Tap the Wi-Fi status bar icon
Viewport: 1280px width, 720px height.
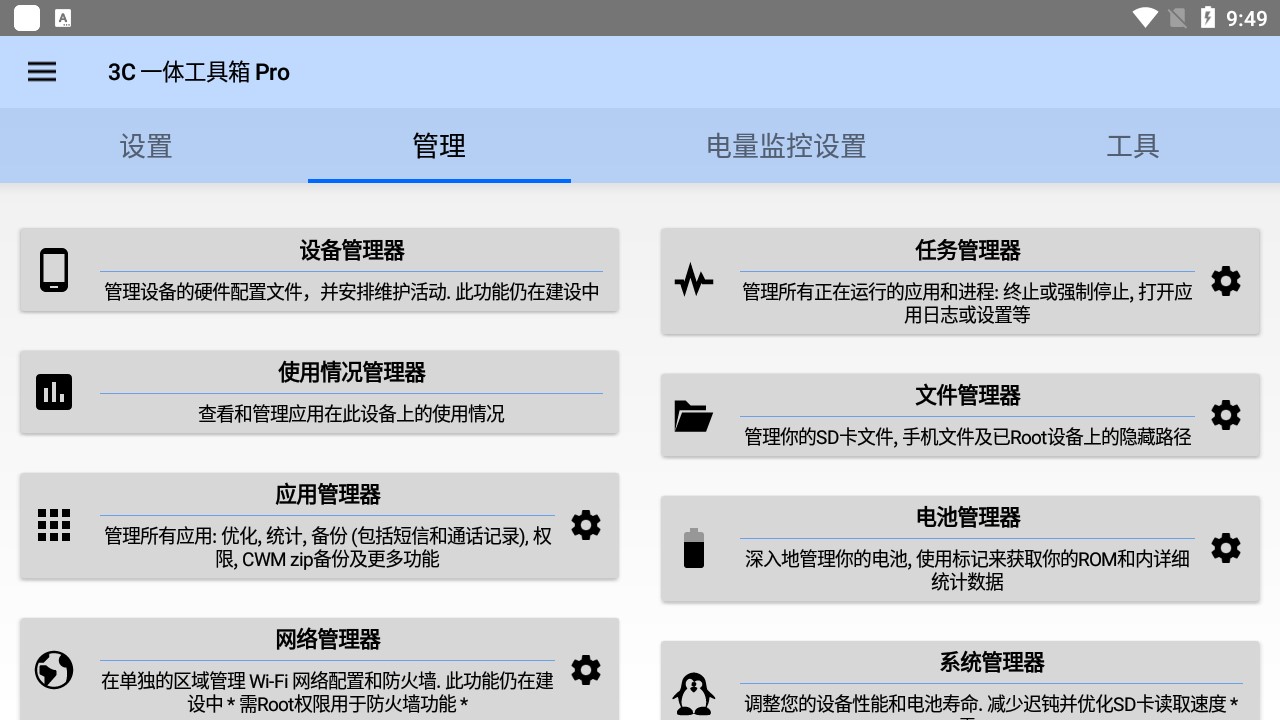(x=1145, y=18)
